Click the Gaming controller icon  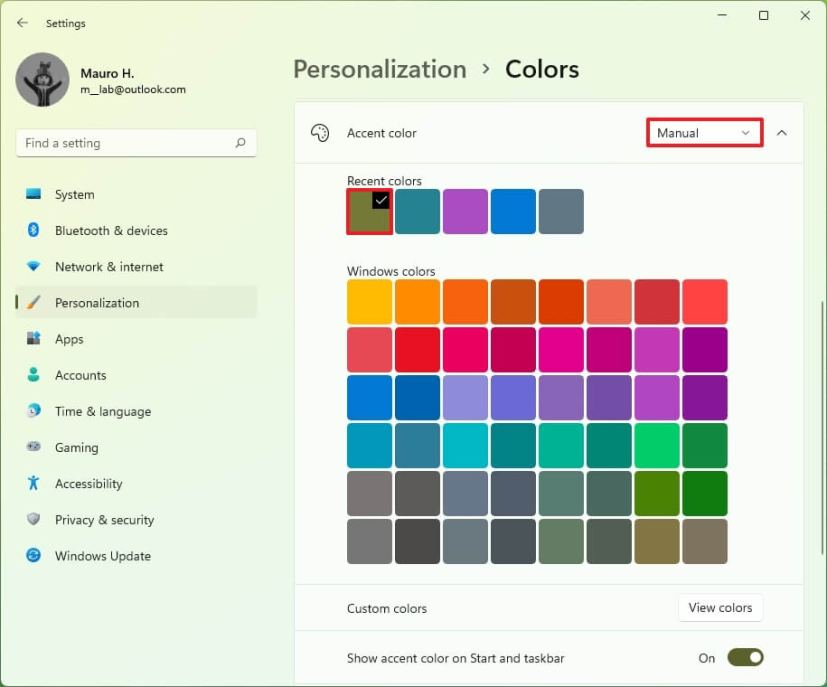[x=33, y=447]
